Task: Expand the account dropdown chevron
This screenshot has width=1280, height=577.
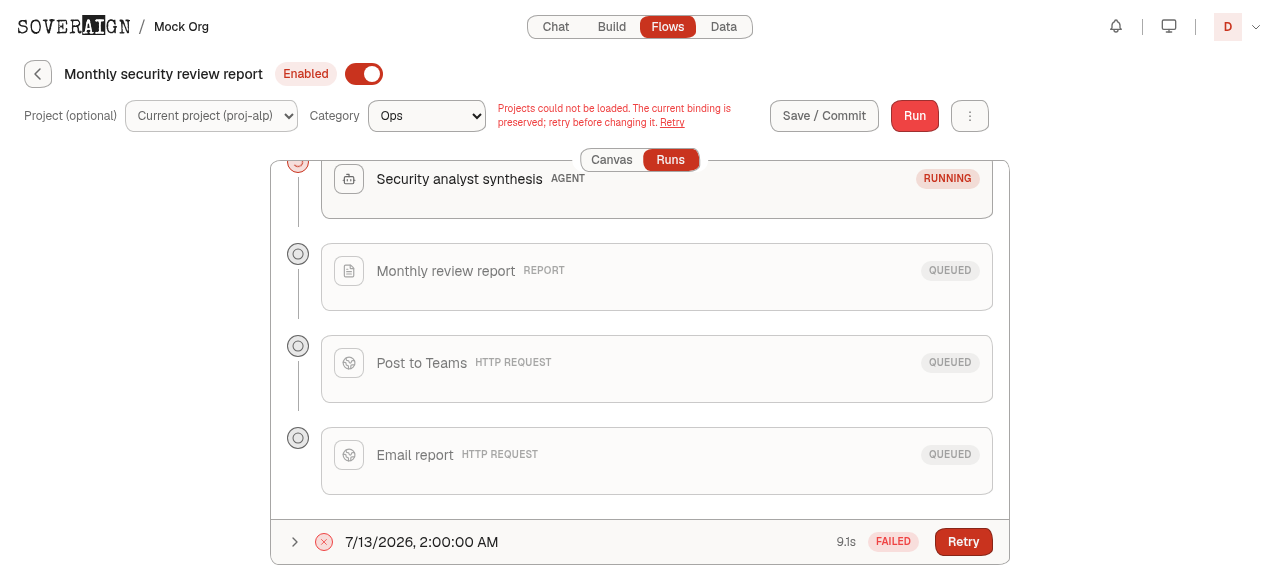Action: point(1256,27)
